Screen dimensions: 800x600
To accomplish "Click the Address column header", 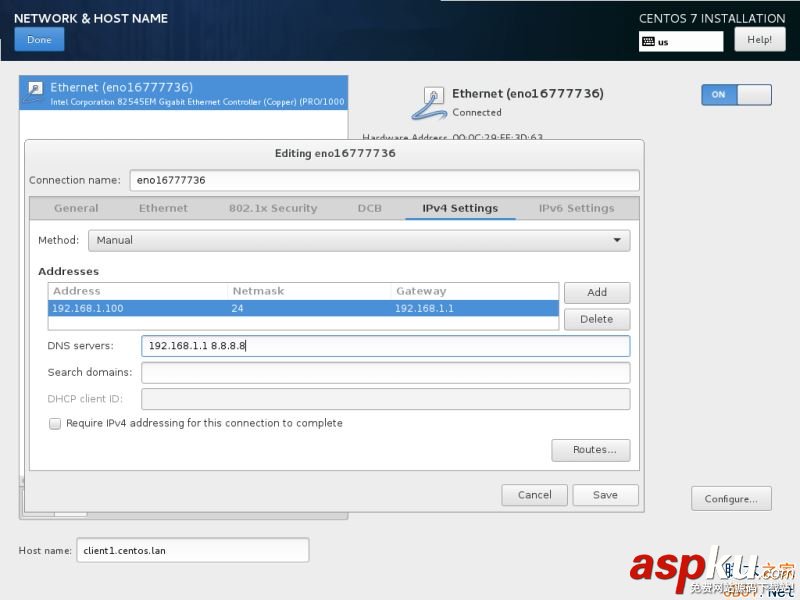I will click(138, 291).
